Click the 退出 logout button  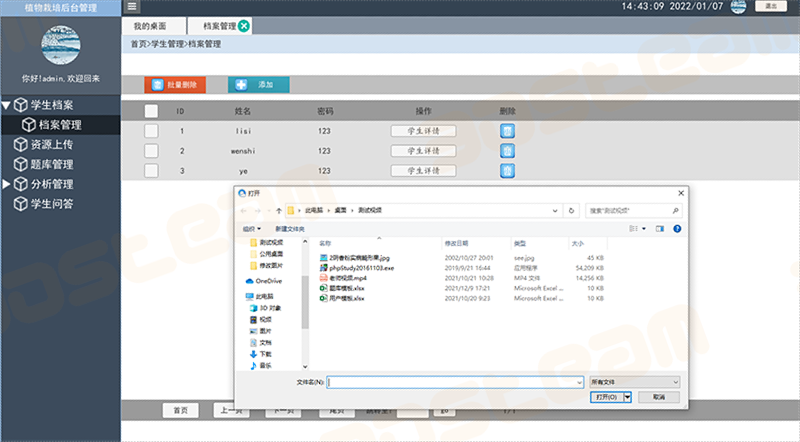770,6
